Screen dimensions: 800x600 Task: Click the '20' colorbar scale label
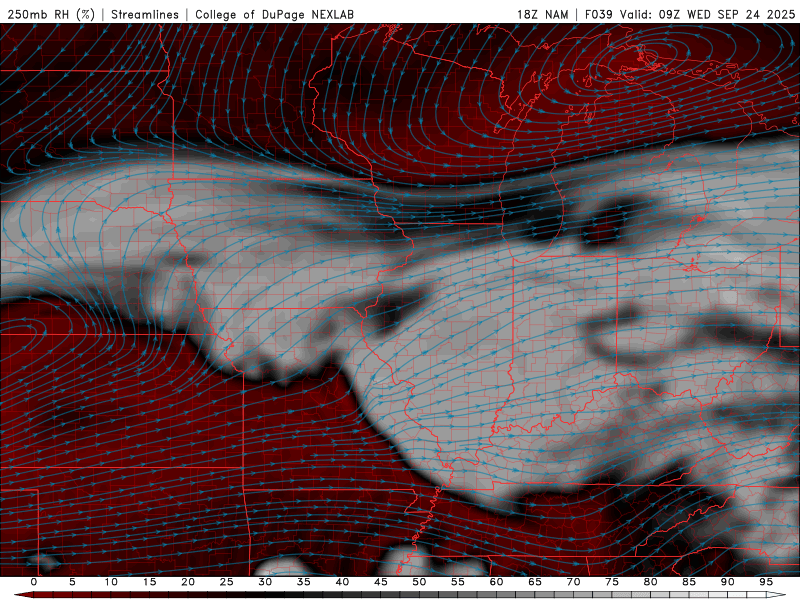188,582
